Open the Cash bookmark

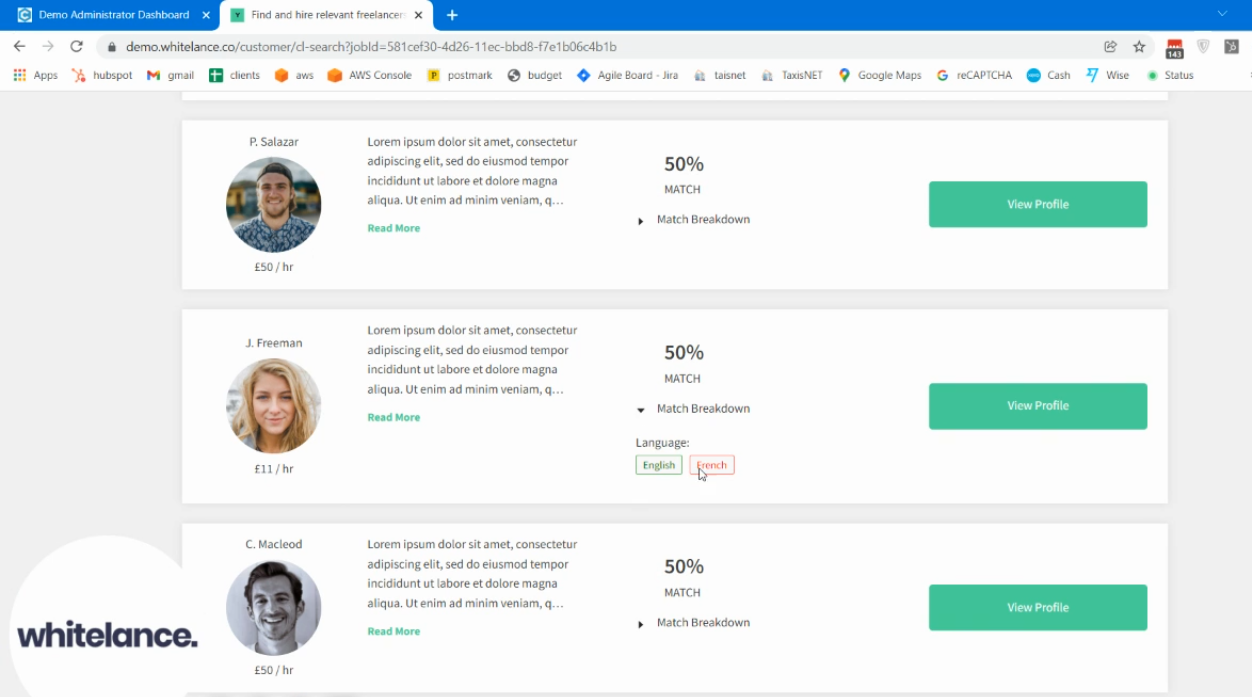point(1048,75)
